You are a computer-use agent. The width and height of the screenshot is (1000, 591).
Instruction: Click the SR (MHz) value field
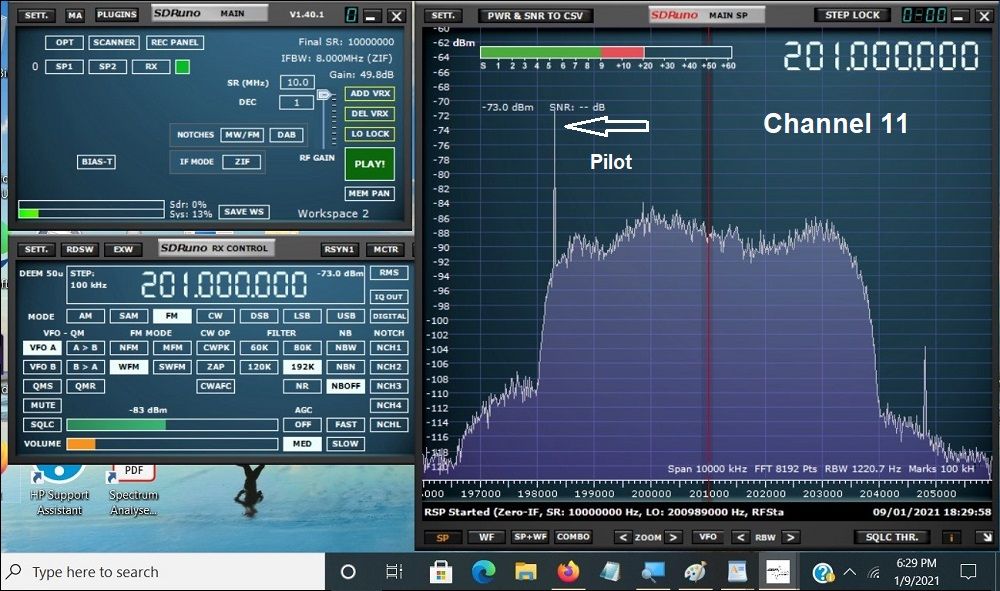297,82
